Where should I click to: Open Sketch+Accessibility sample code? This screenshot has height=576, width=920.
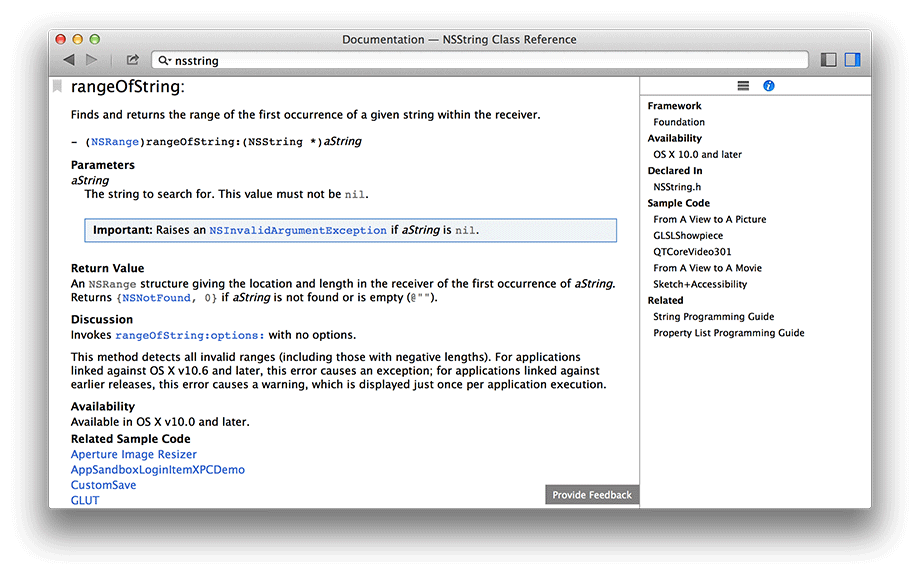(700, 284)
